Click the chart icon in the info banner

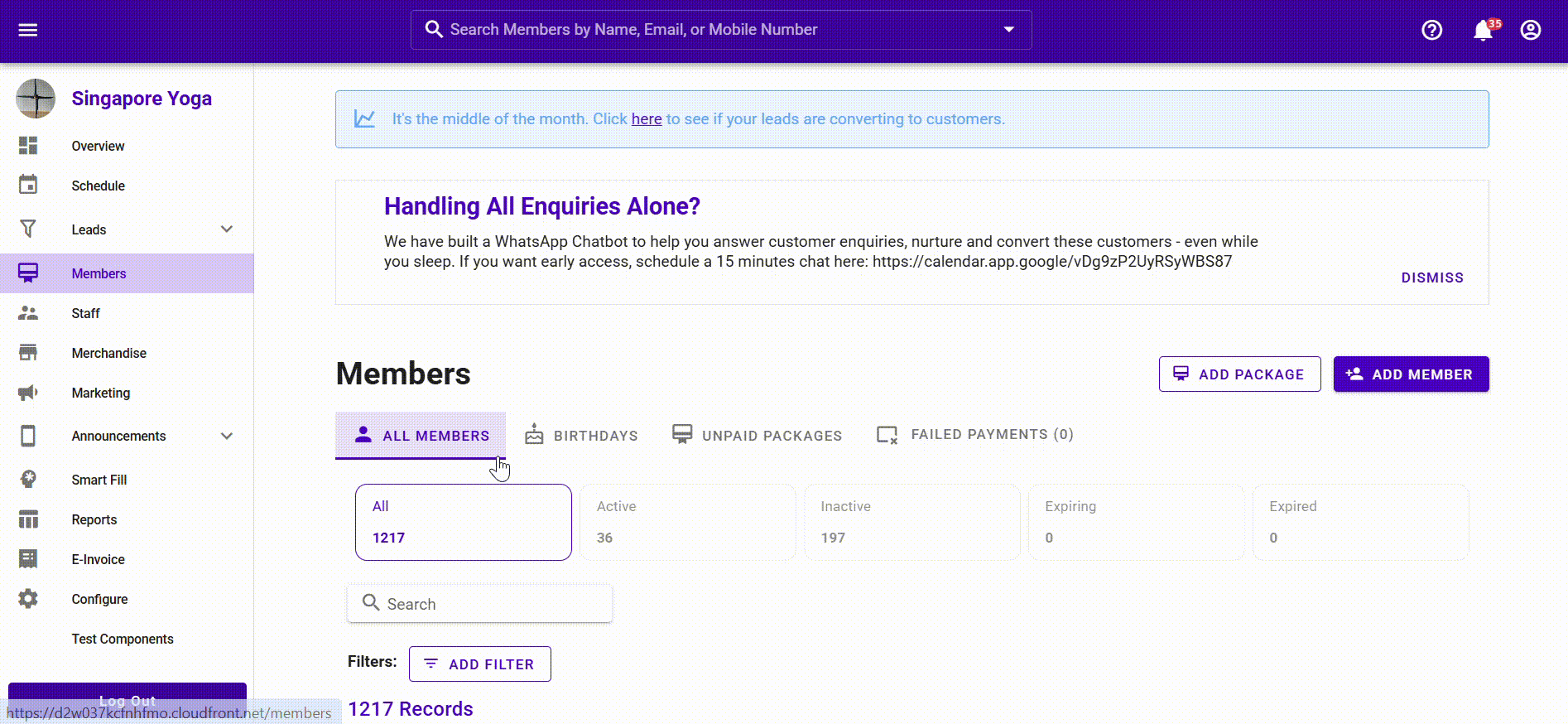(364, 118)
